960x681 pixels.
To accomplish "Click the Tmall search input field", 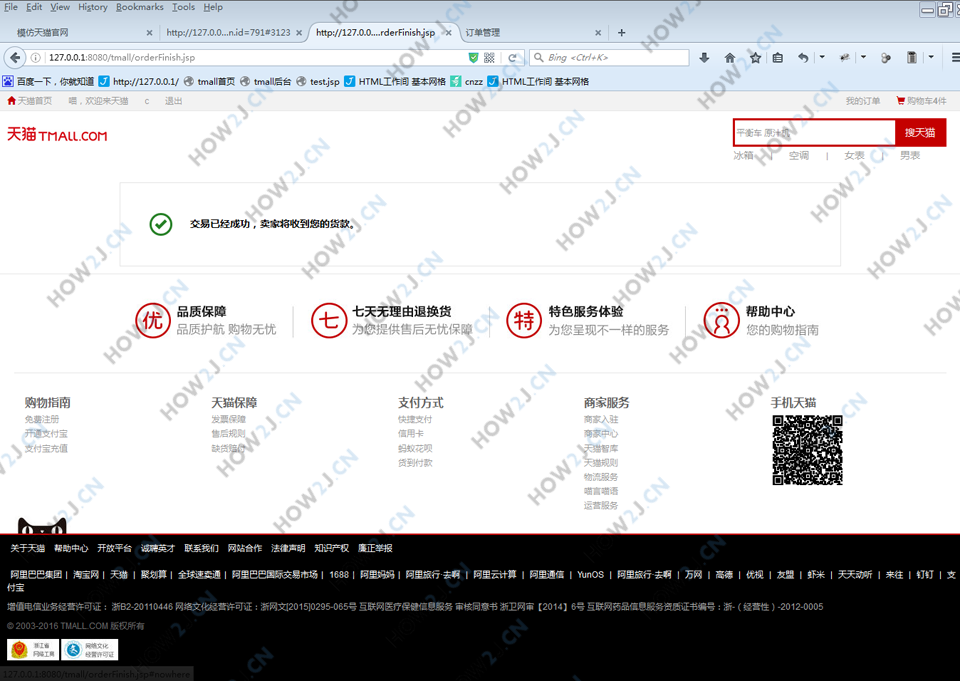I will 813,133.
